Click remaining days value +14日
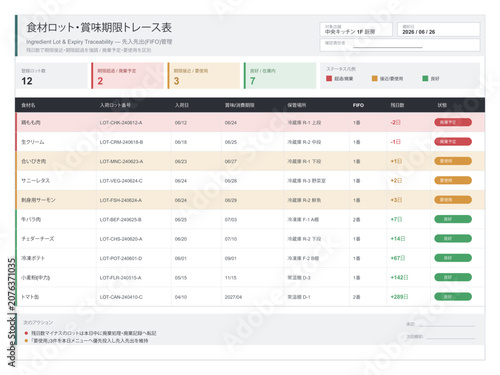Image resolution: width=500 pixels, height=375 pixels. point(398,238)
